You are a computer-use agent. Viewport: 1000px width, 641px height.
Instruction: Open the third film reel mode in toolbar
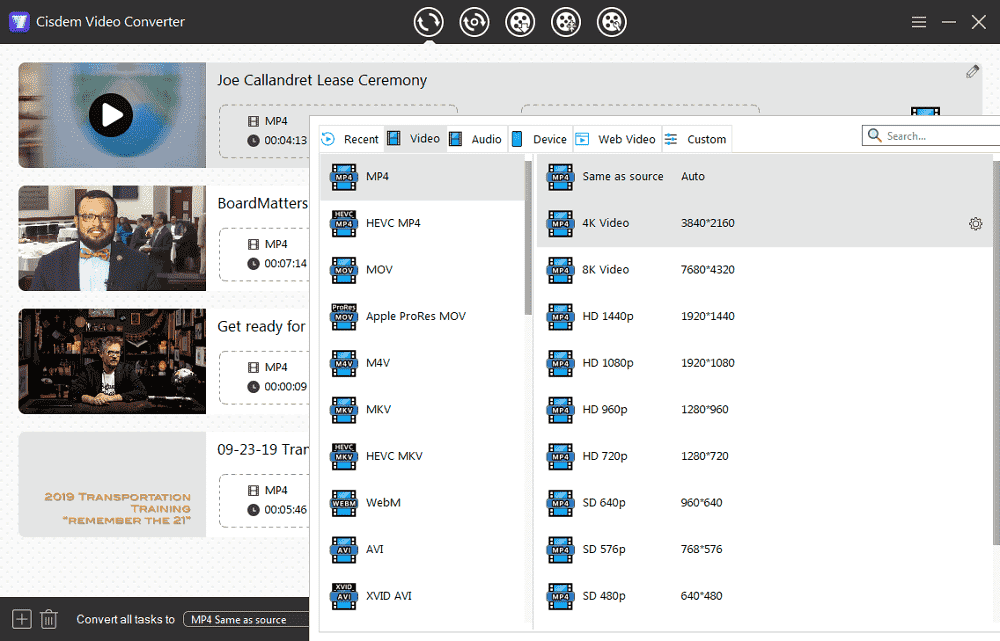click(520, 22)
